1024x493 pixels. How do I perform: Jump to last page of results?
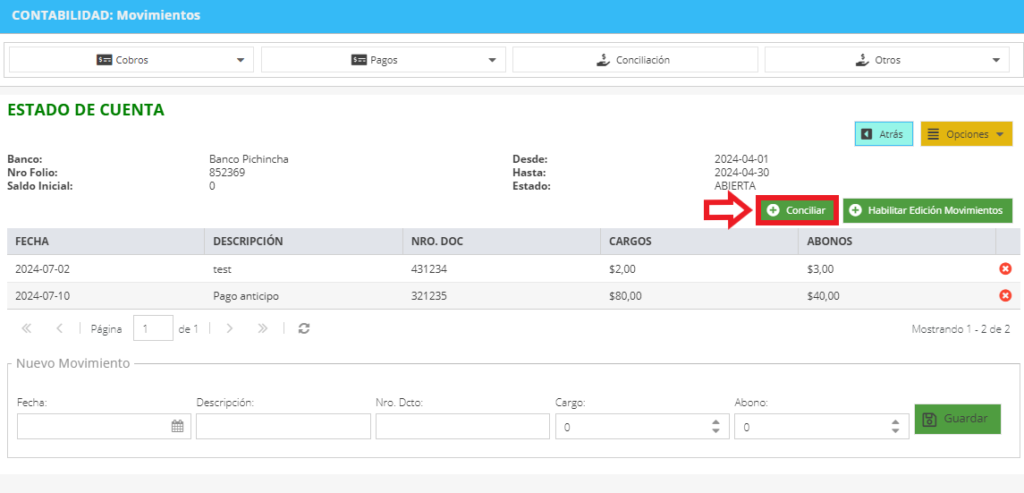point(263,328)
